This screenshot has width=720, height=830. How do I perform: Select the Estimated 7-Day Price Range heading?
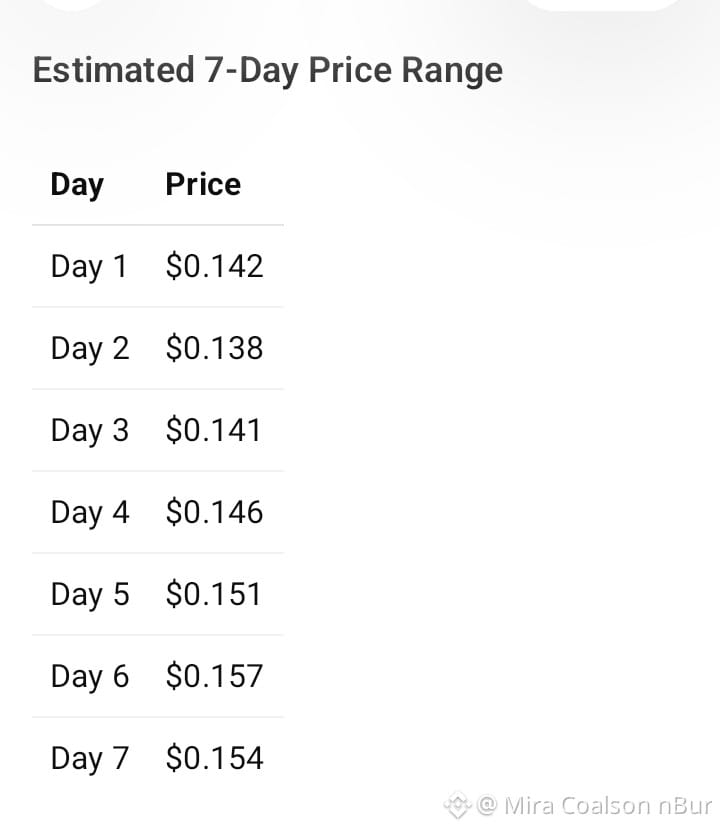click(x=268, y=70)
